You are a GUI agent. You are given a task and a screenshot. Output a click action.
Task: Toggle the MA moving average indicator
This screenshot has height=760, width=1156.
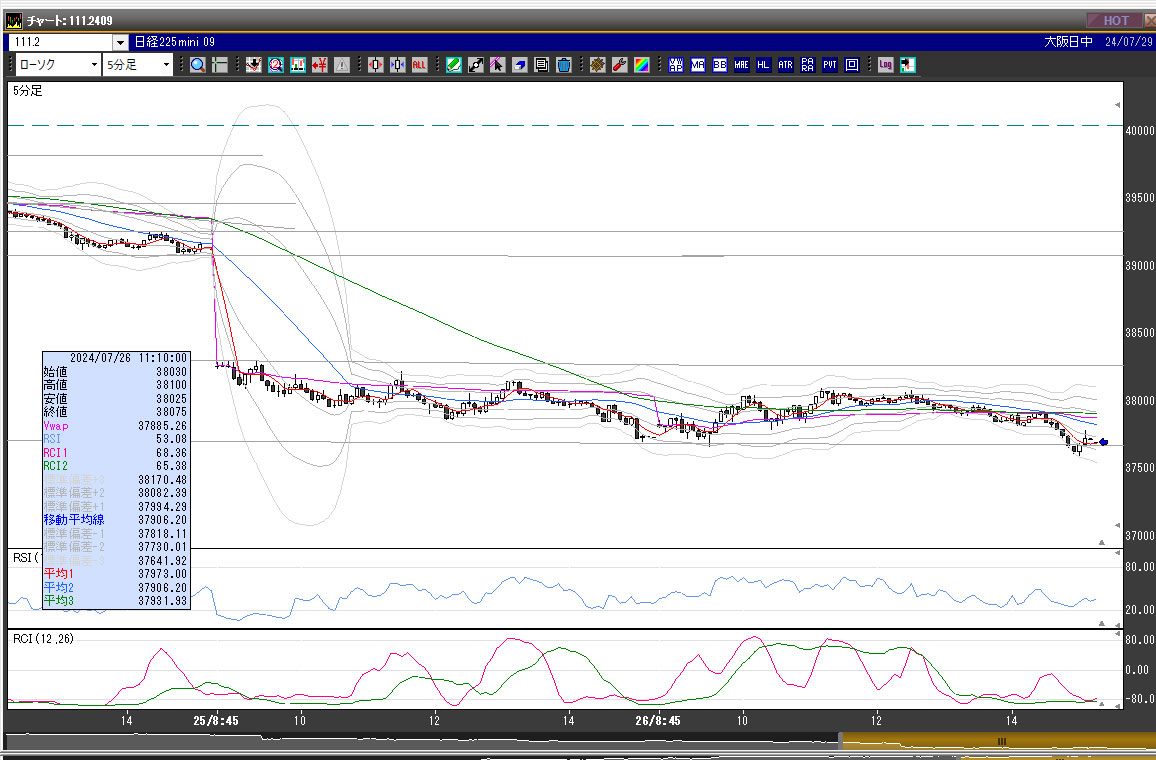[697, 65]
